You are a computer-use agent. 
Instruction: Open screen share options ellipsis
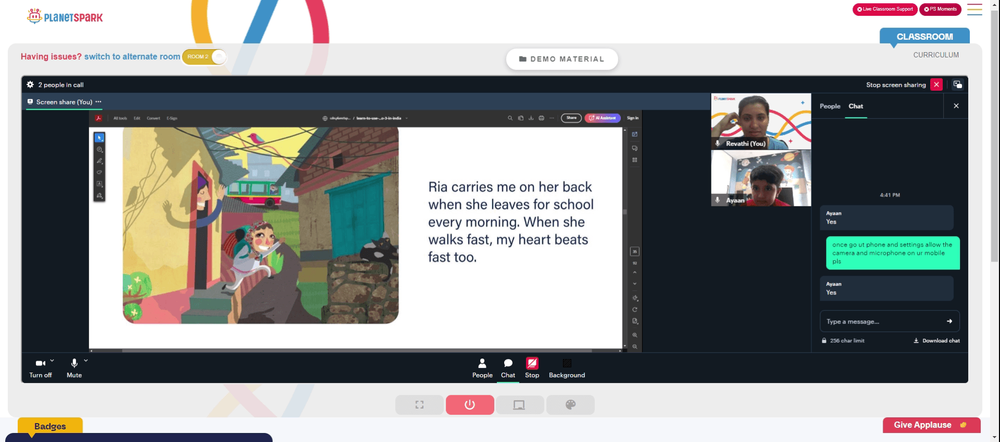click(x=98, y=101)
